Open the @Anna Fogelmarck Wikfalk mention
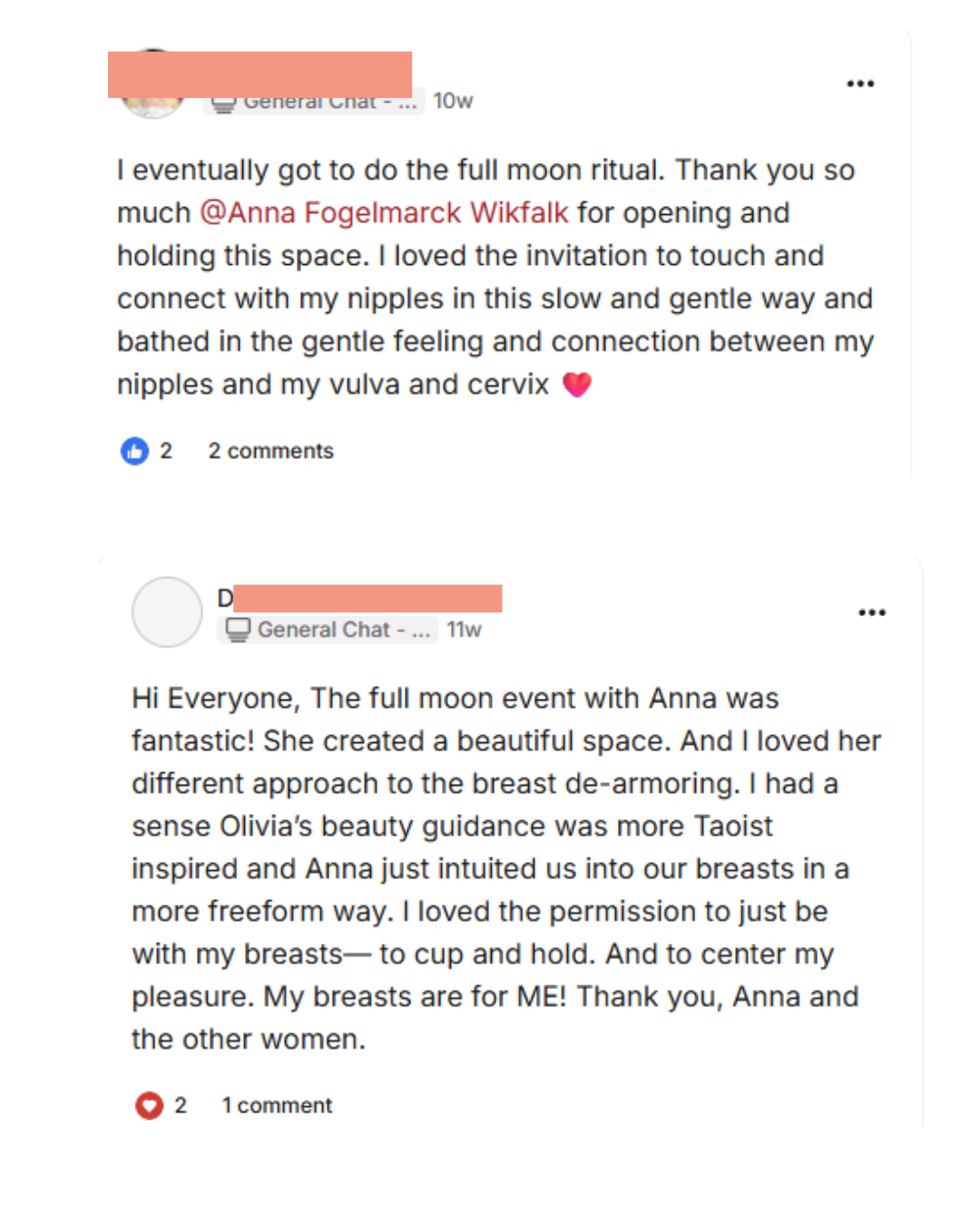Viewport: 980px width, 1225px height. pyautogui.click(x=384, y=212)
